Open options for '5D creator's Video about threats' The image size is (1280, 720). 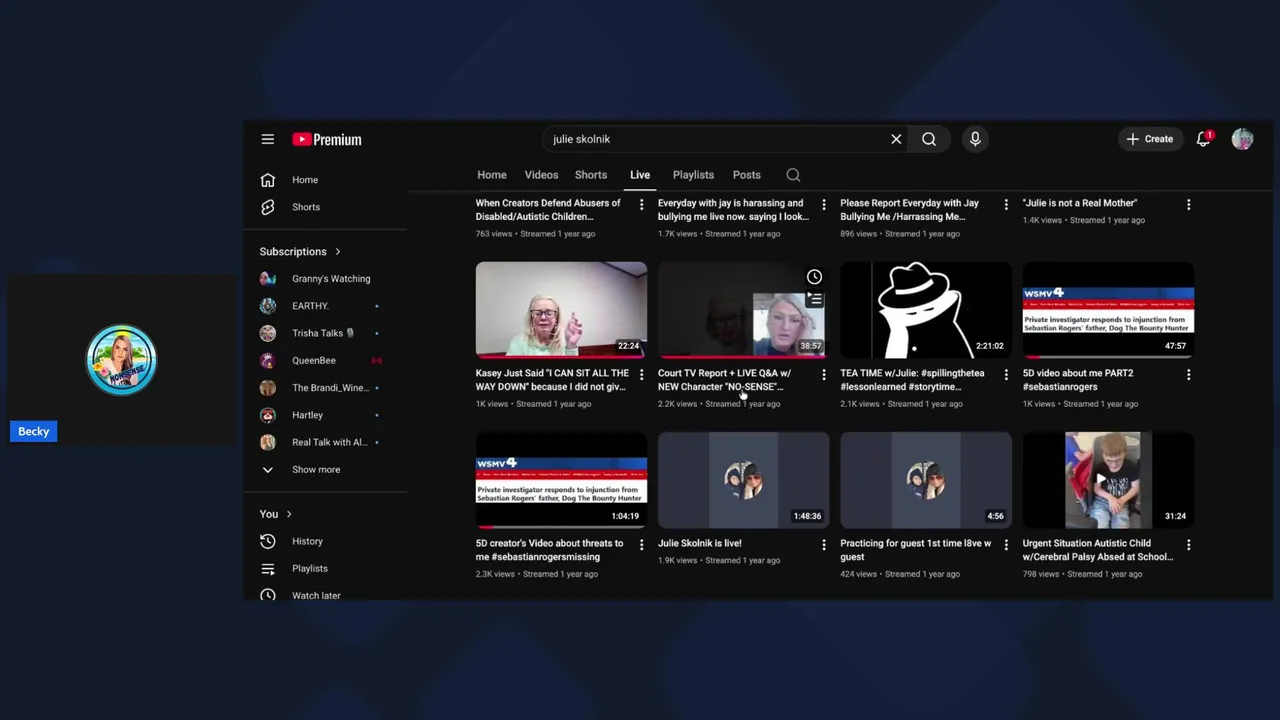tap(642, 545)
